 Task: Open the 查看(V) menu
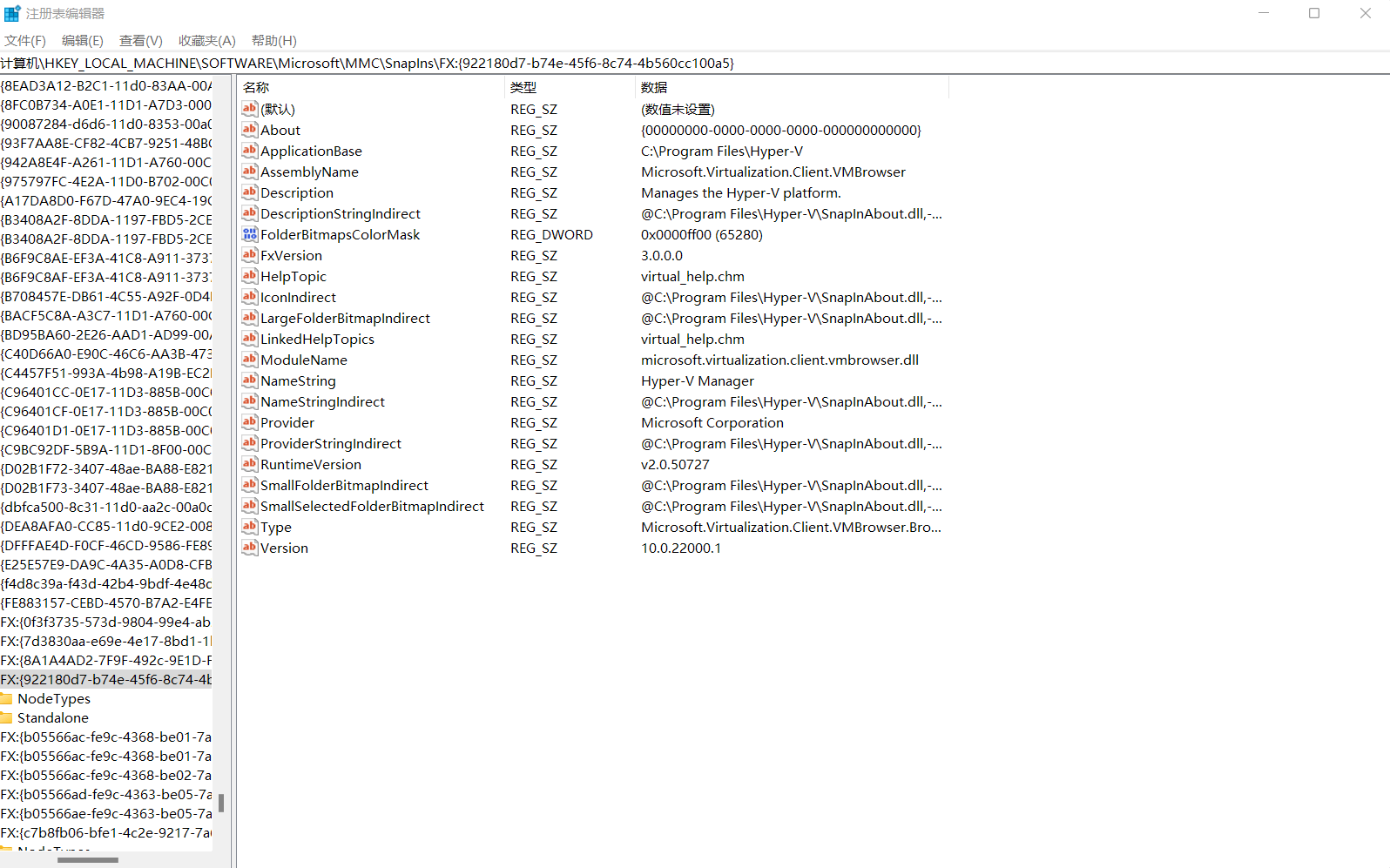(141, 41)
